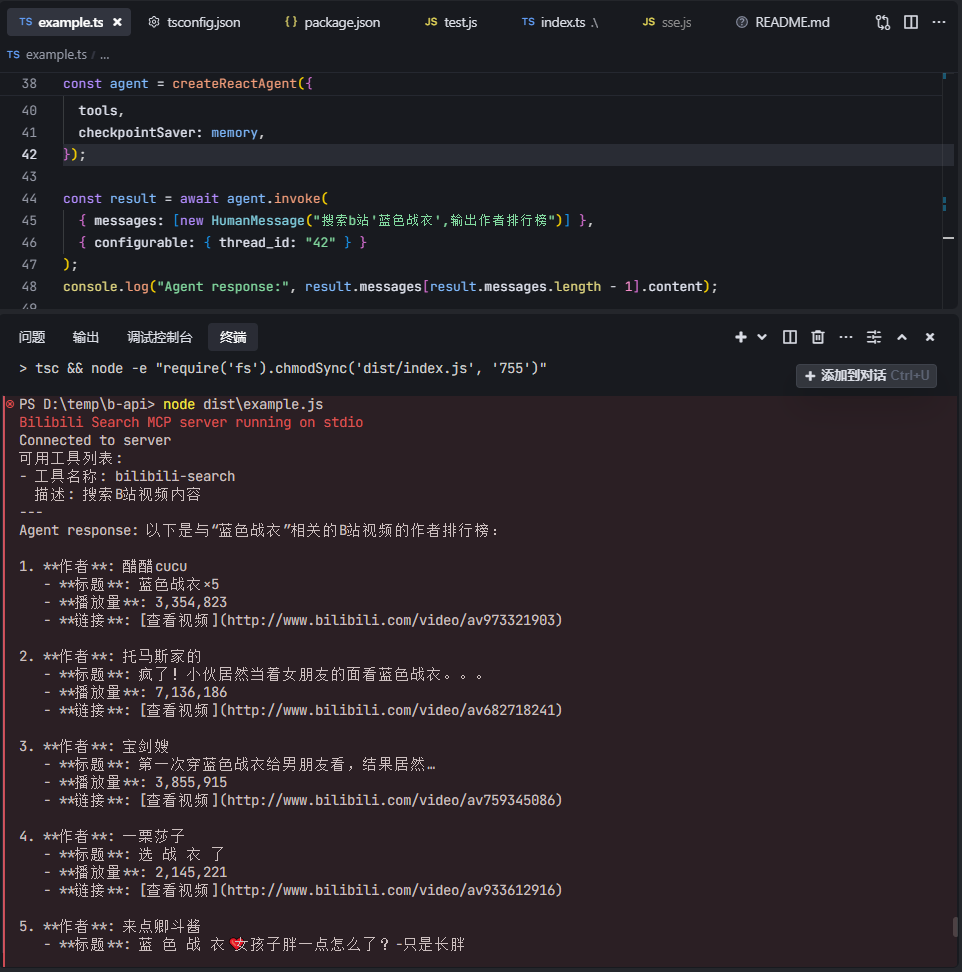
Task: Open the av933612916 bilibili video link
Action: tap(392, 890)
